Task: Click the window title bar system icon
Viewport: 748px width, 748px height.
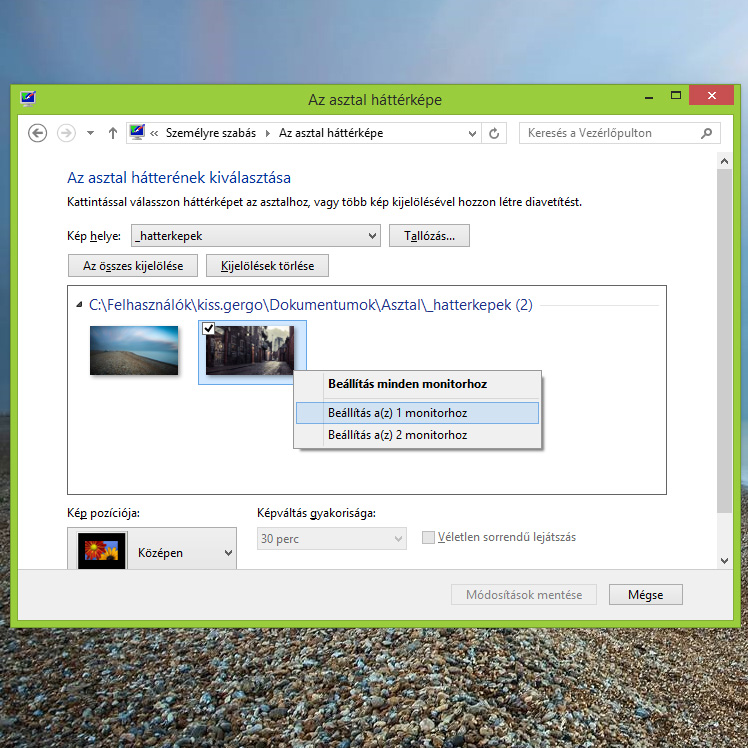Action: 28,99
